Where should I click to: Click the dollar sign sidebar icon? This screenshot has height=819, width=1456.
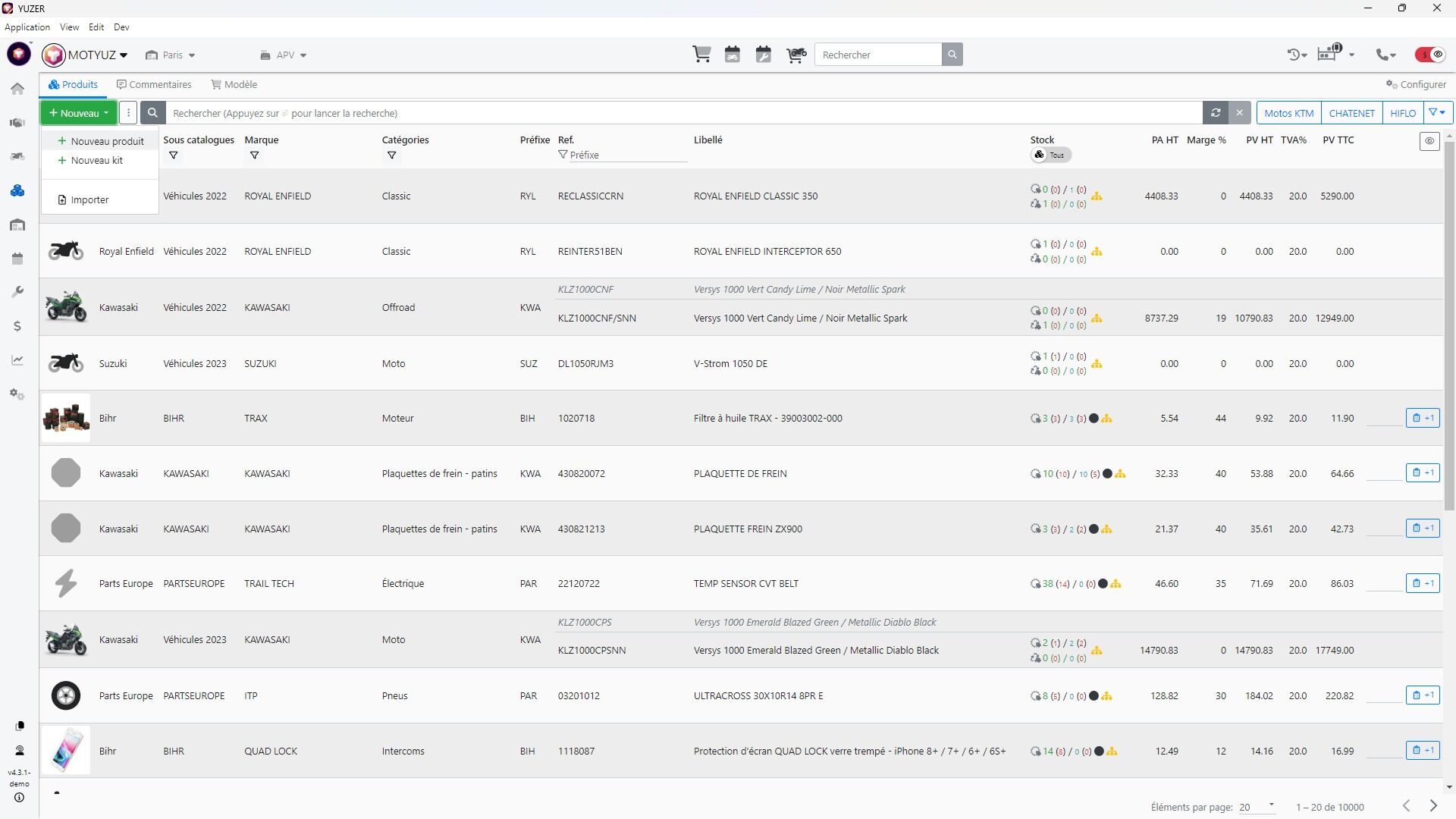click(x=17, y=326)
